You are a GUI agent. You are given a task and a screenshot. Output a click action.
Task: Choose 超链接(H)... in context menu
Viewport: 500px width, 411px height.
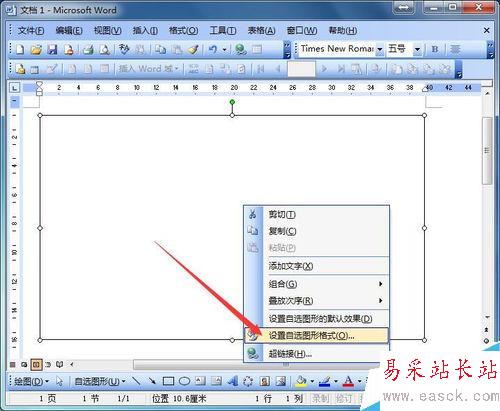[317, 354]
